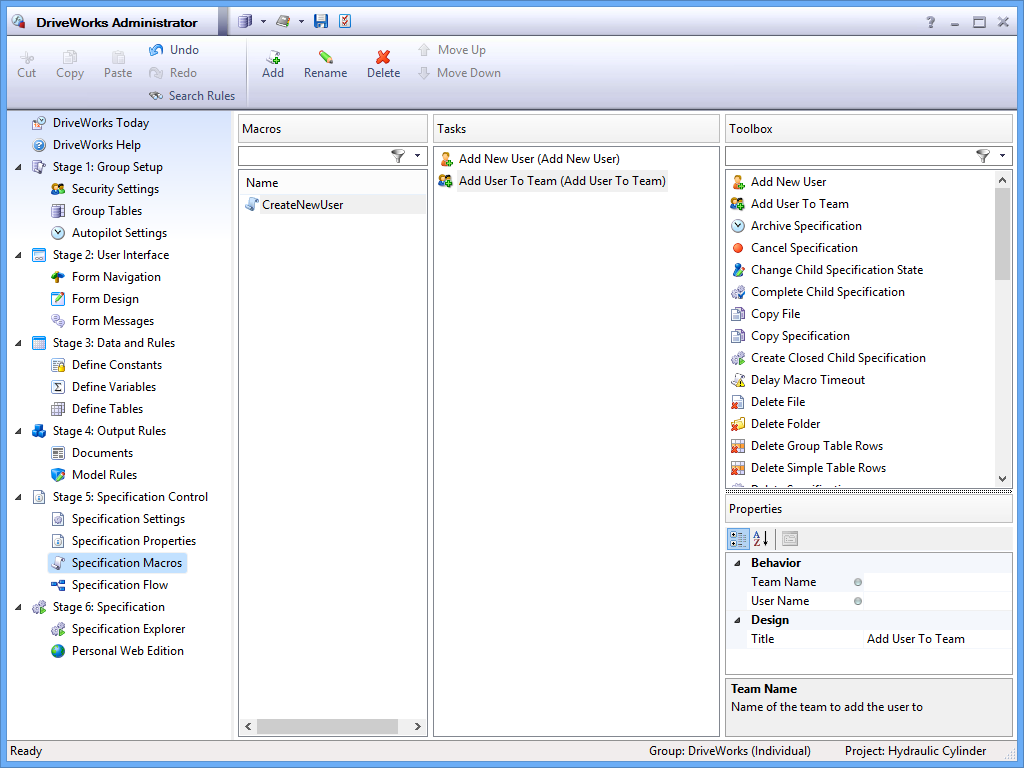The image size is (1024, 768).
Task: Select the Add User To Team task
Action: (x=552, y=181)
